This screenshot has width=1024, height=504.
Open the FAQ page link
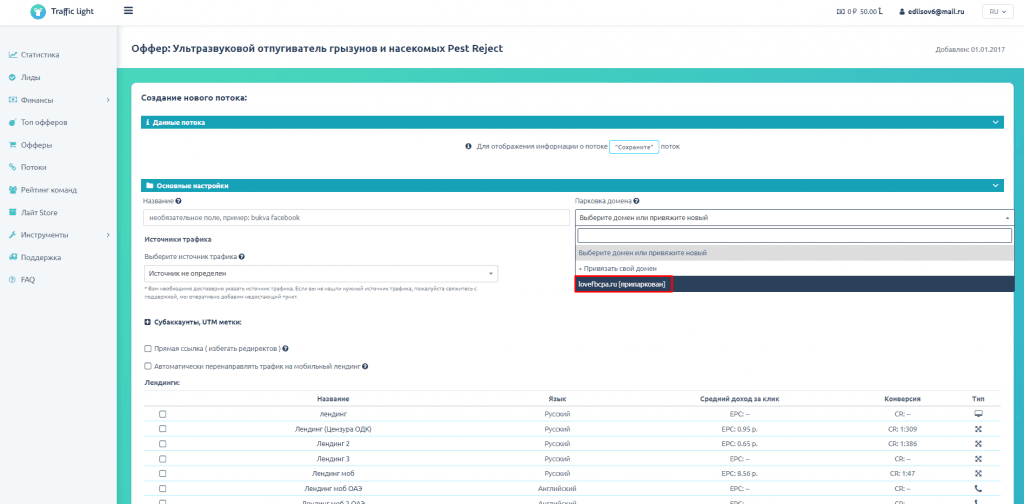(x=27, y=279)
